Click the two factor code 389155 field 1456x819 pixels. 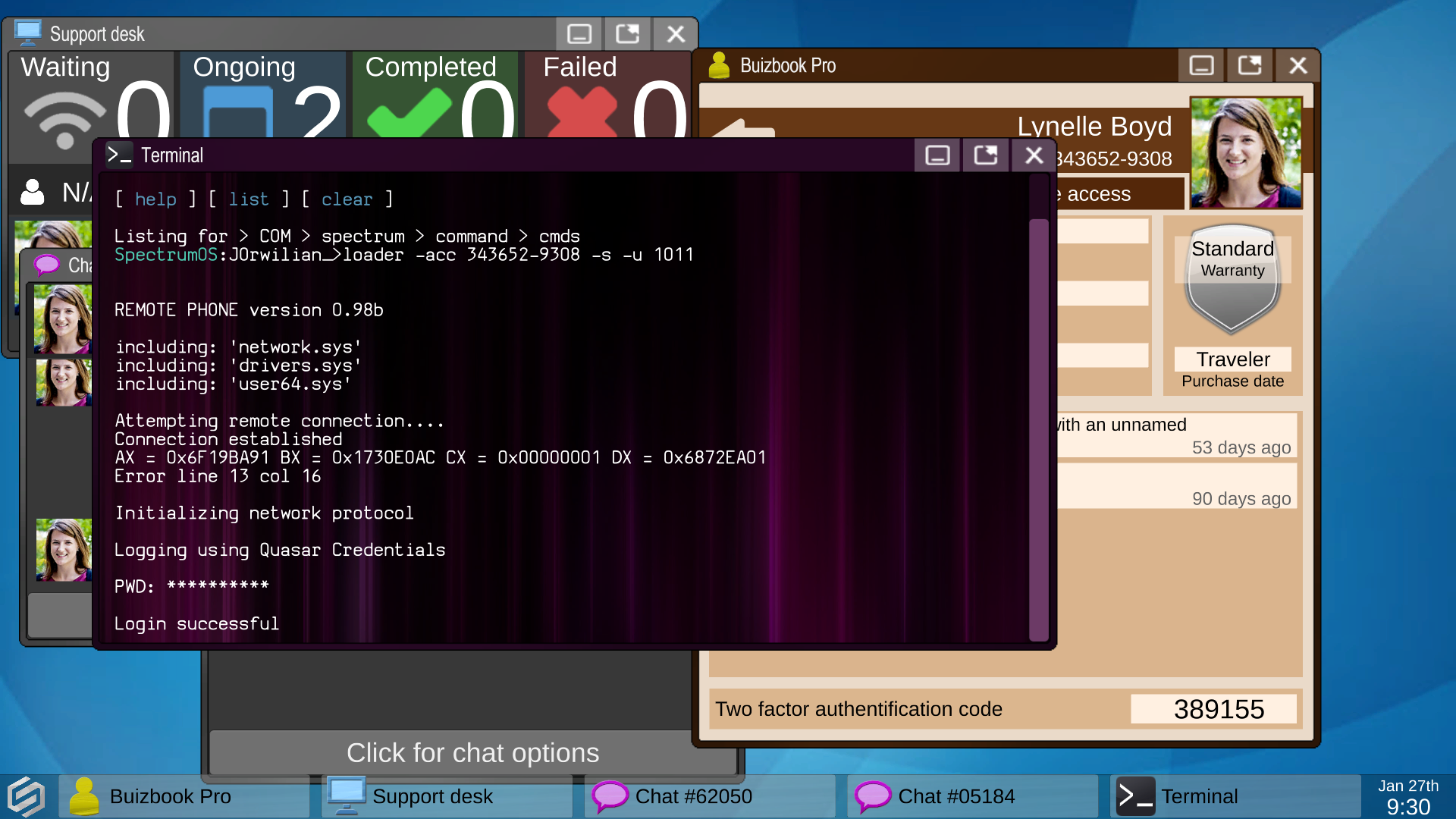point(1213,709)
